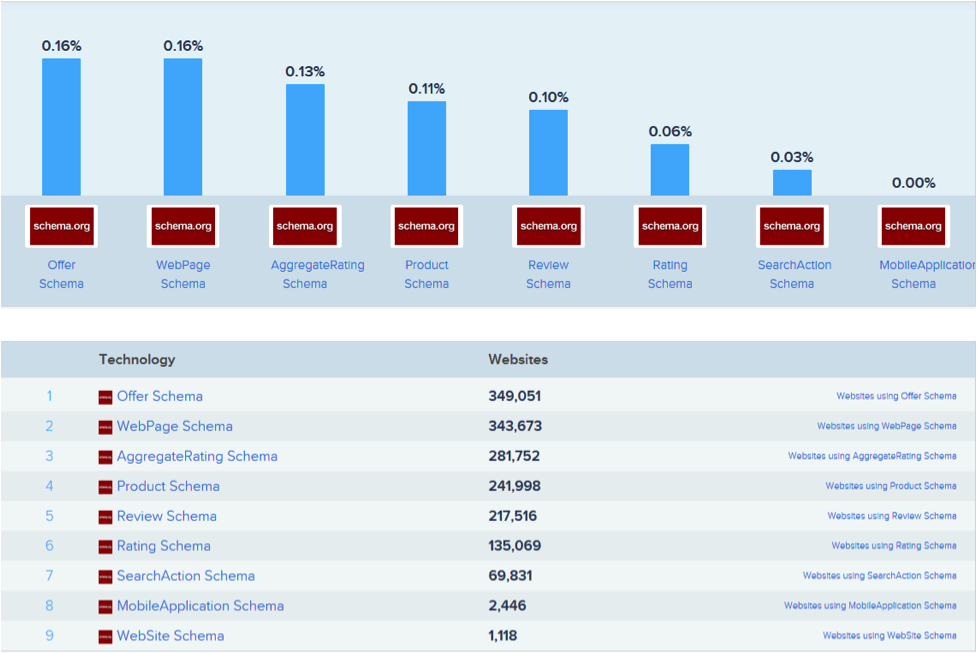The image size is (977, 653).
Task: Click the schema.org logo above Review Schema
Action: pyautogui.click(x=548, y=226)
